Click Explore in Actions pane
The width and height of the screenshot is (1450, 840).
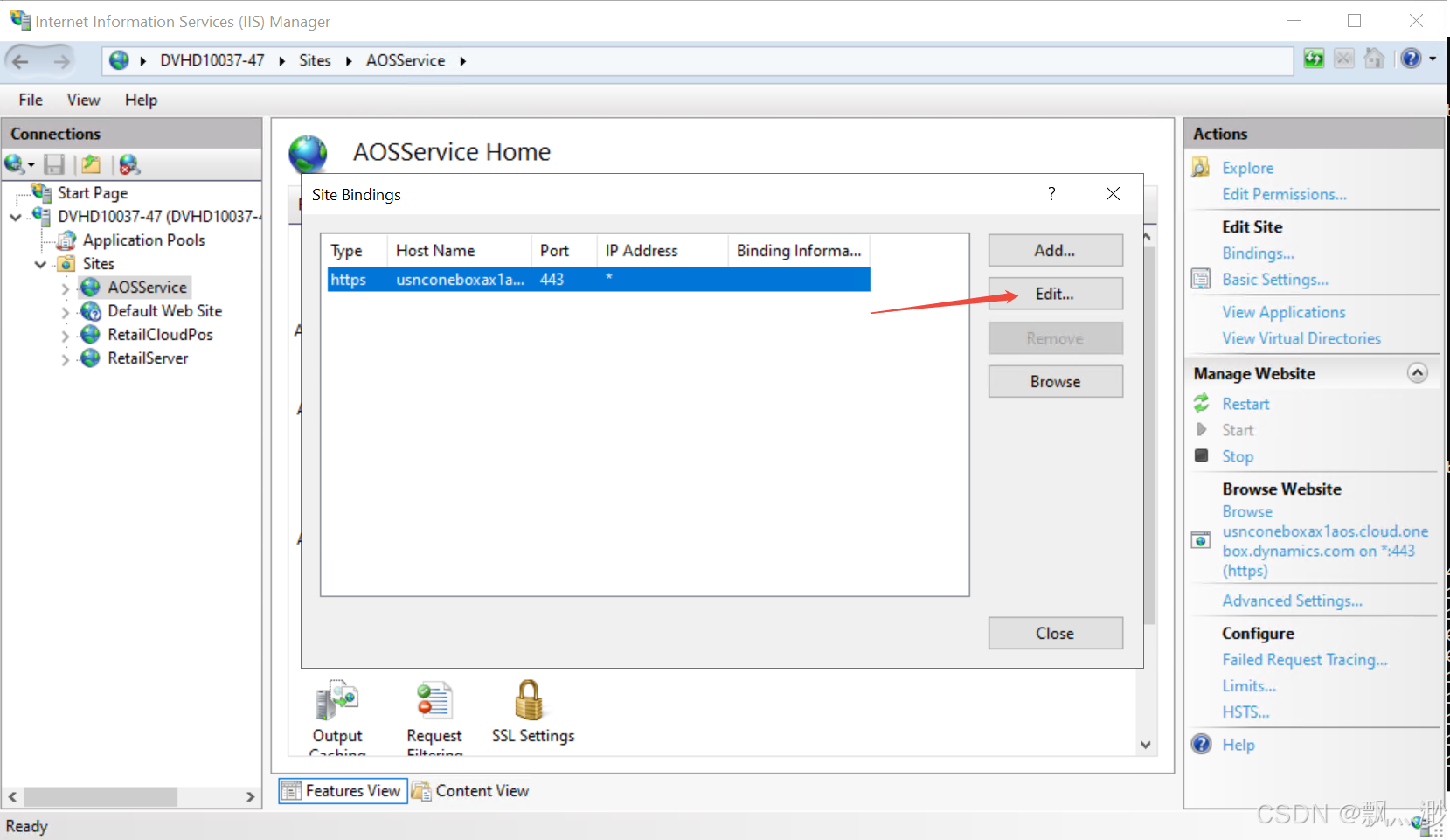click(x=1247, y=168)
